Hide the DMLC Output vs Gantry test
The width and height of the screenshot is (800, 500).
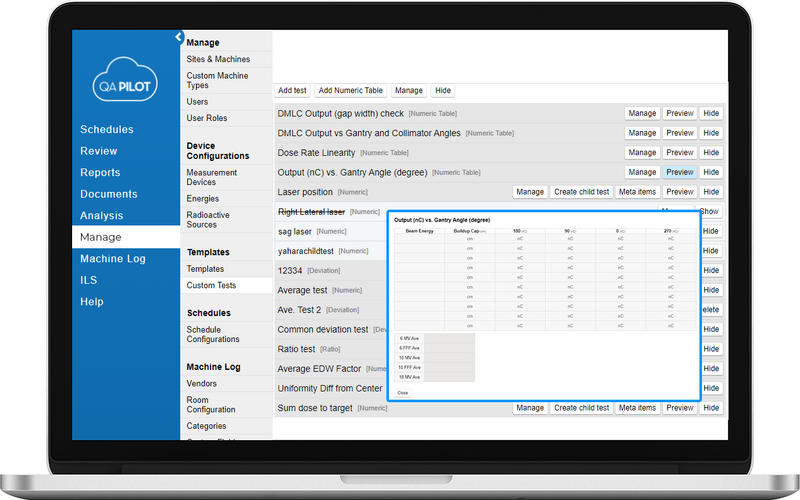(710, 133)
